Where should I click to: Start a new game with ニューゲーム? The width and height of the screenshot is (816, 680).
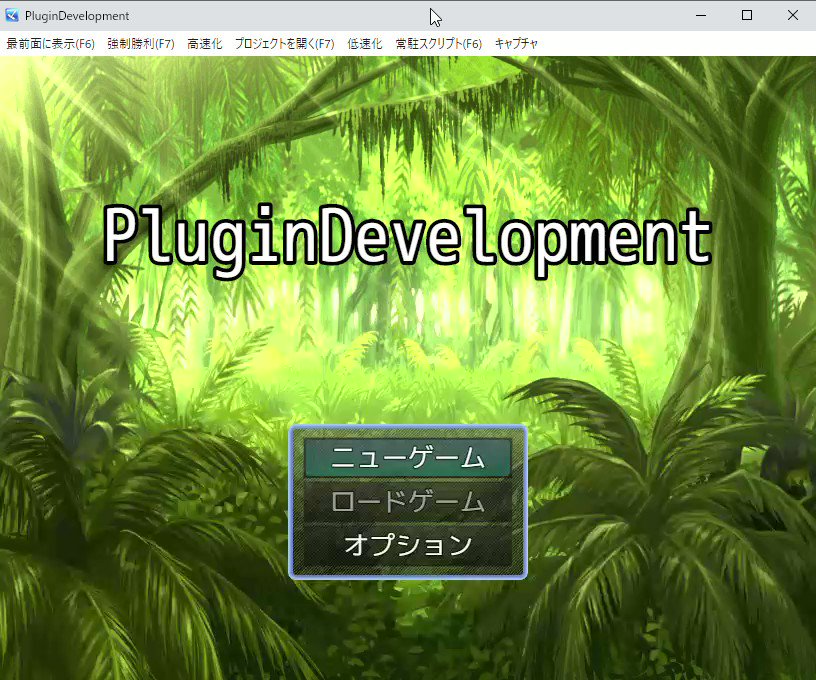(x=408, y=458)
